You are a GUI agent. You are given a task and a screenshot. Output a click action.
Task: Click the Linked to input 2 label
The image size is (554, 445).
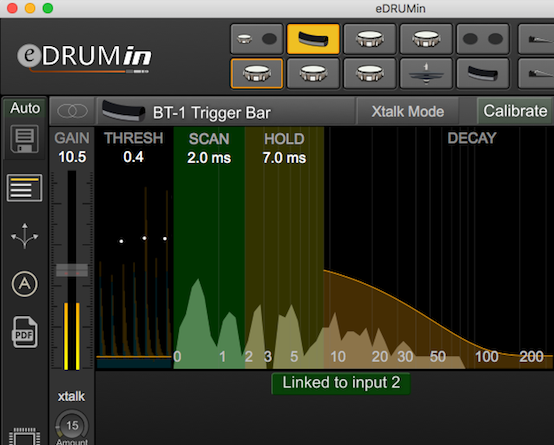click(x=341, y=383)
